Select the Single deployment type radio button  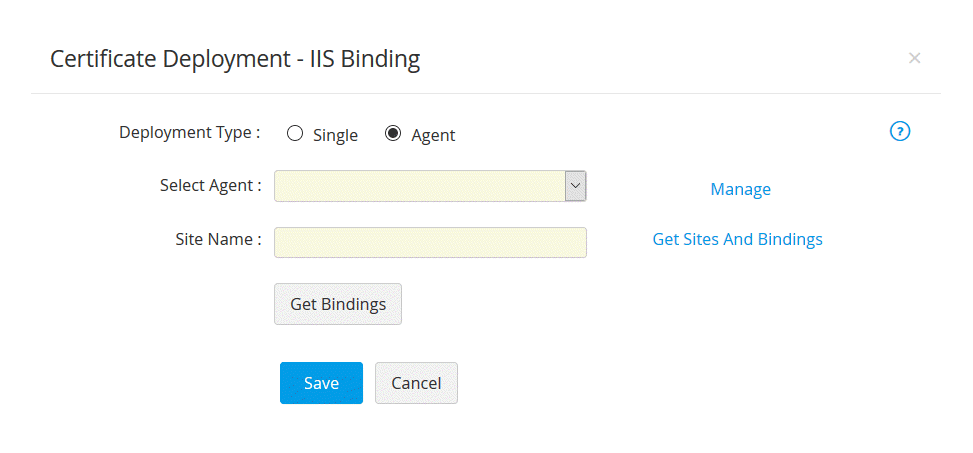click(295, 133)
